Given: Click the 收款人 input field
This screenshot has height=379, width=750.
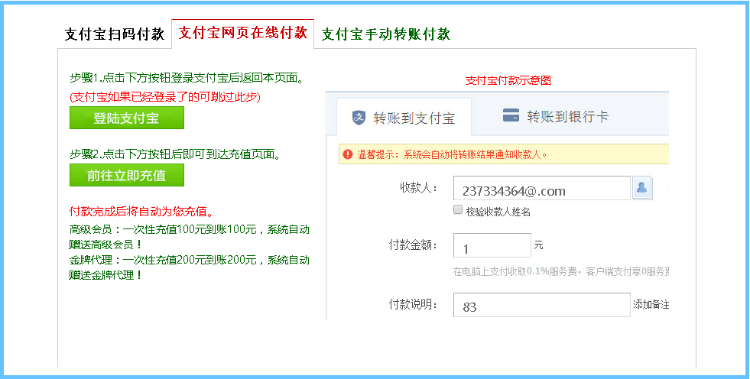Looking at the screenshot, I should [541, 188].
